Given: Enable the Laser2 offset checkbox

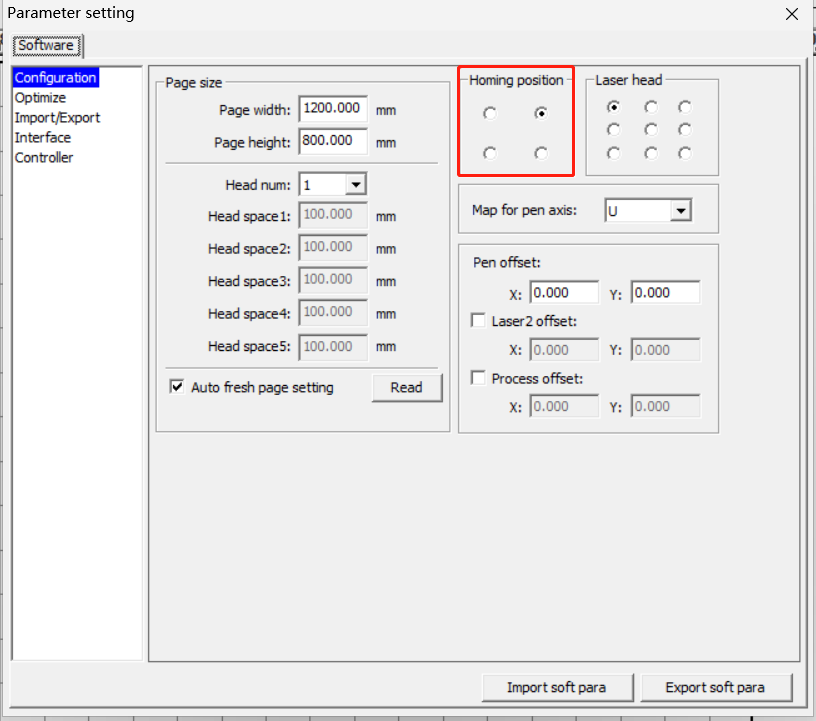Looking at the screenshot, I should point(478,320).
